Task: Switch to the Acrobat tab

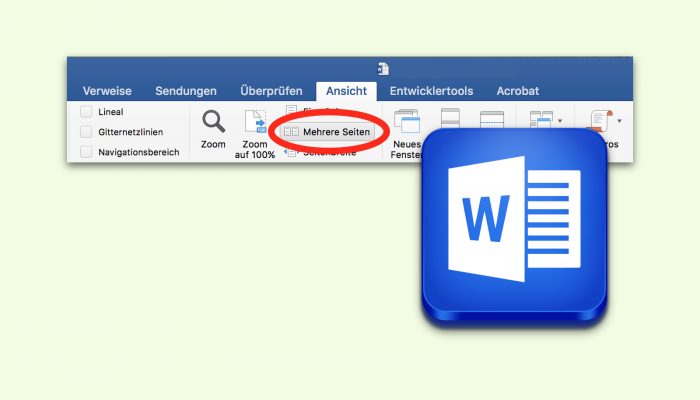Action: (x=518, y=91)
